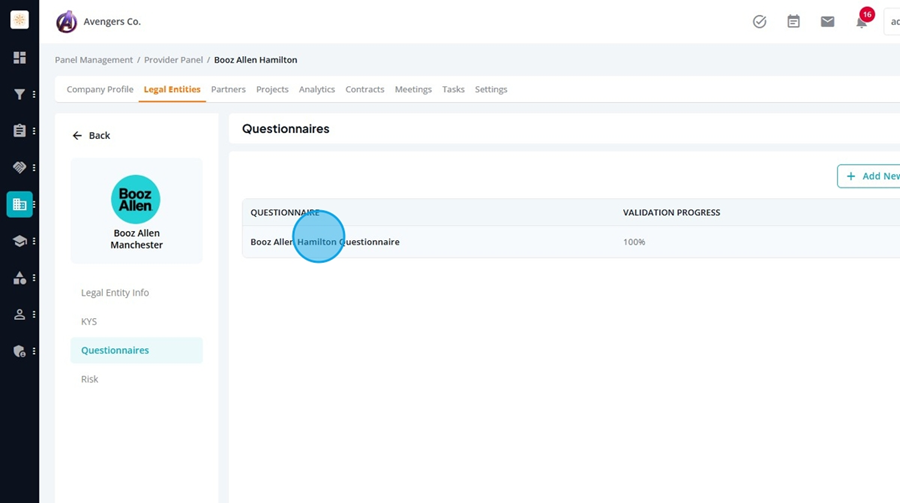Open the funnel filter icon in sidebar

point(20,94)
